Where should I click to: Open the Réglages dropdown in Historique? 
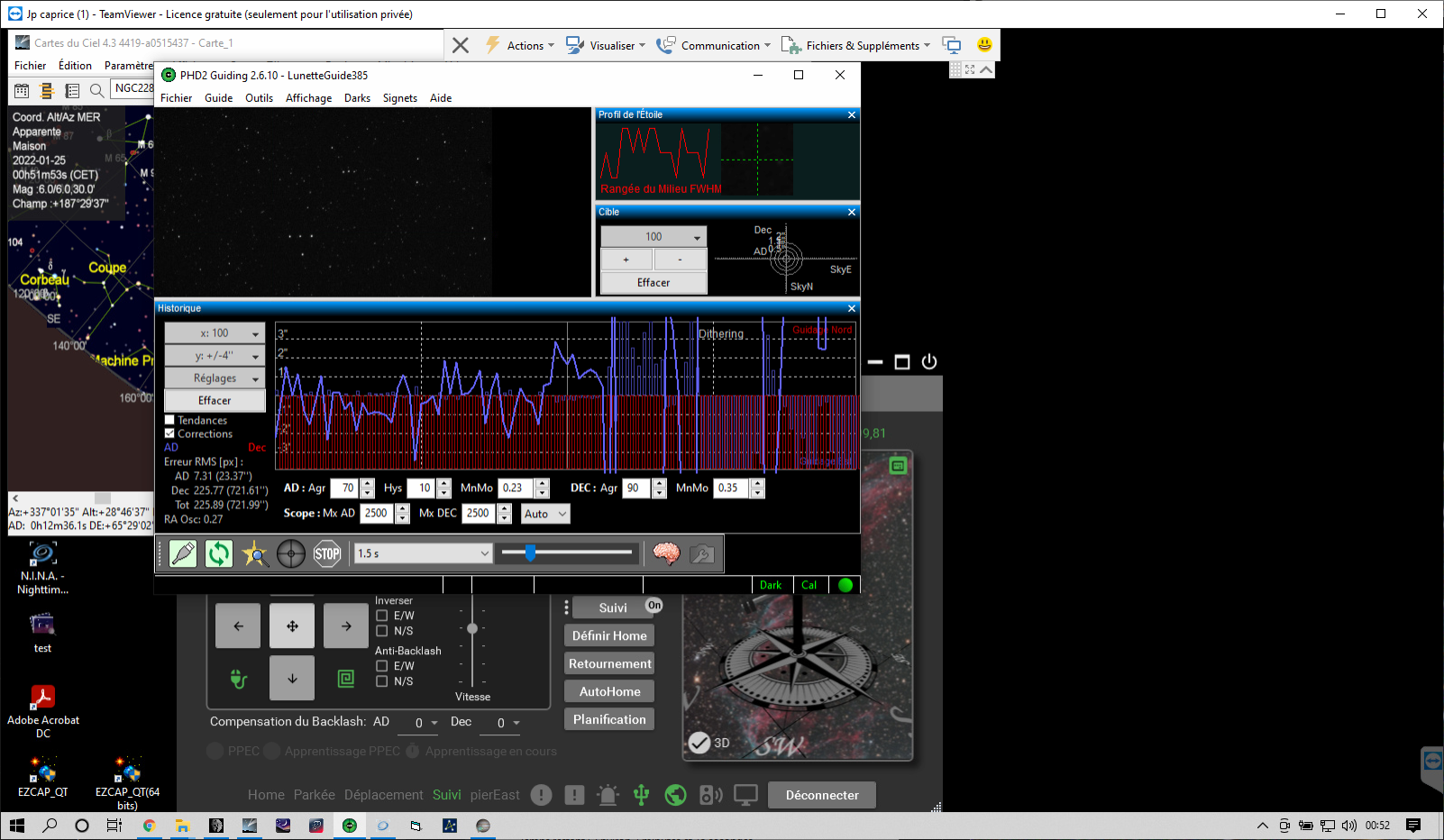(215, 379)
